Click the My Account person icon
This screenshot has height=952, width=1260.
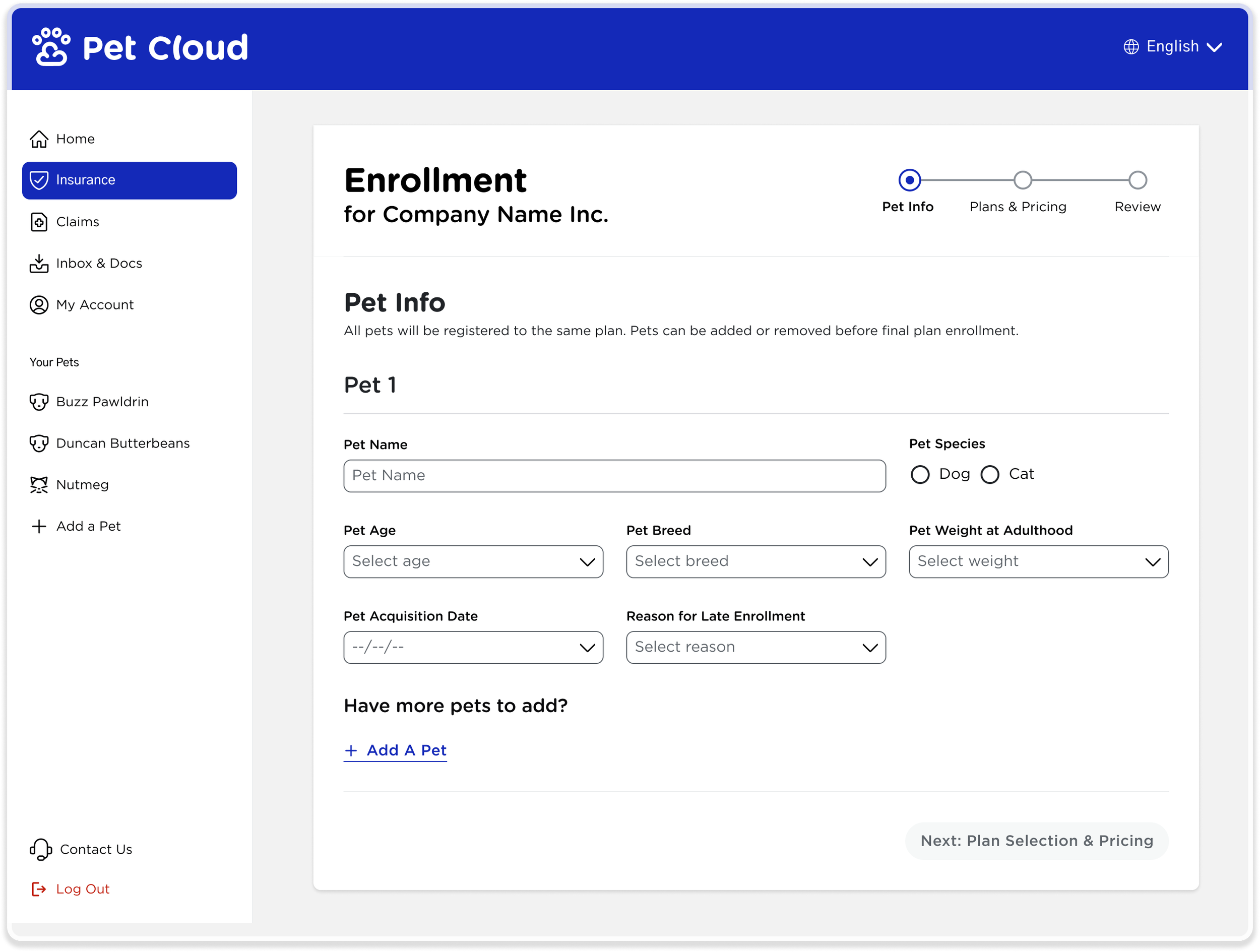click(x=39, y=305)
